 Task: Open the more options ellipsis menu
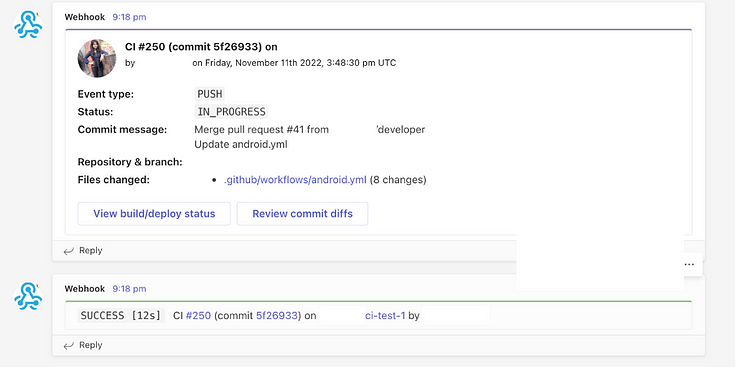tap(689, 264)
